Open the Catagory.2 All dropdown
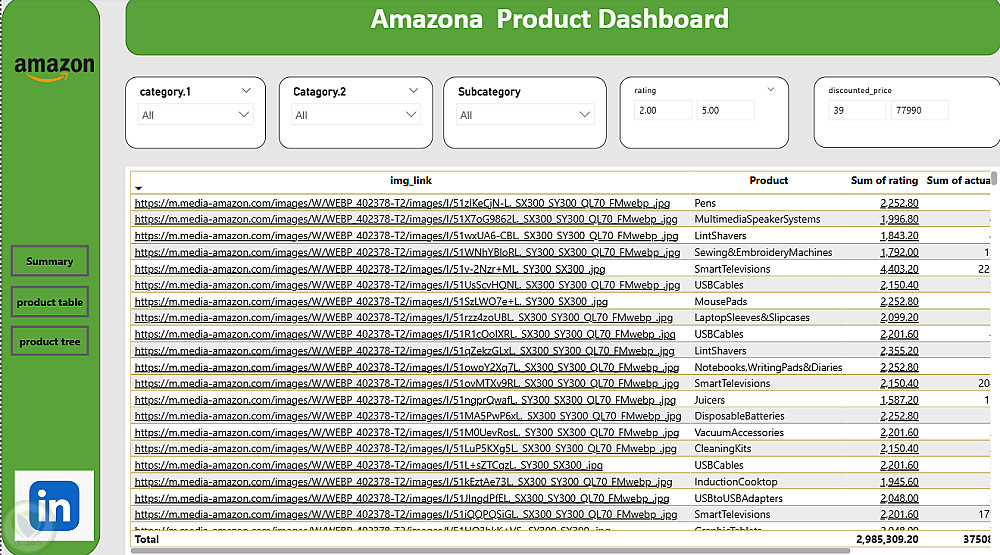The height and width of the screenshot is (555, 1000). [356, 115]
